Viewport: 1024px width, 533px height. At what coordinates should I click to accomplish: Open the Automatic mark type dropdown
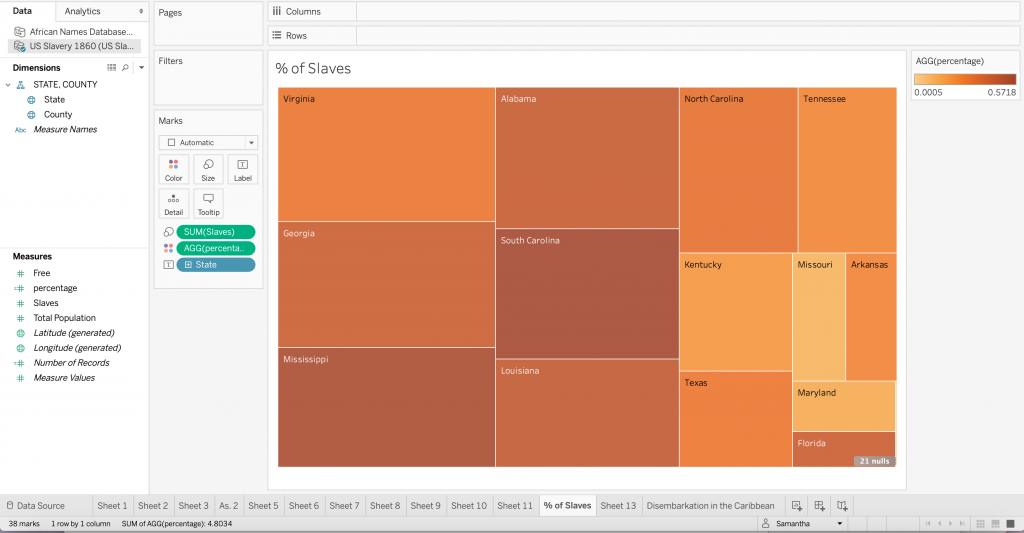pos(208,143)
